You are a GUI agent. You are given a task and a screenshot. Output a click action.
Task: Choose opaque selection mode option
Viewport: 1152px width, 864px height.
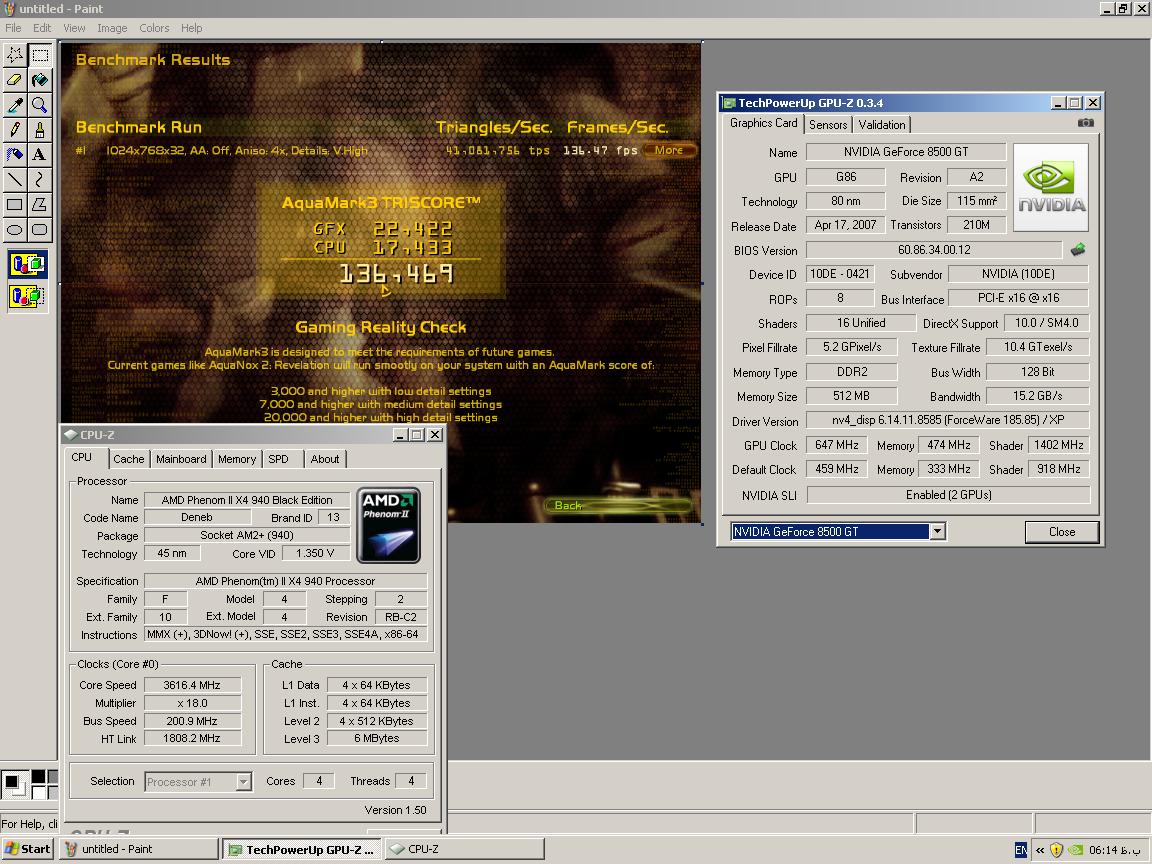pos(28,264)
